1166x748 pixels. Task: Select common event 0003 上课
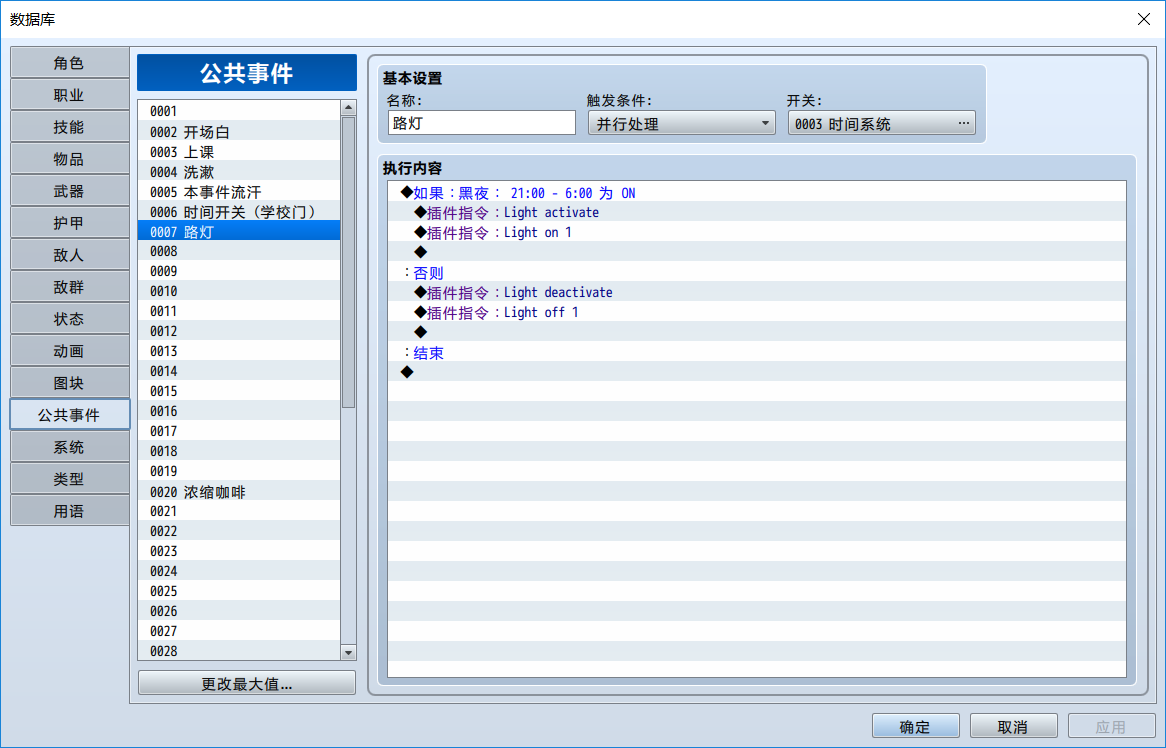click(239, 152)
